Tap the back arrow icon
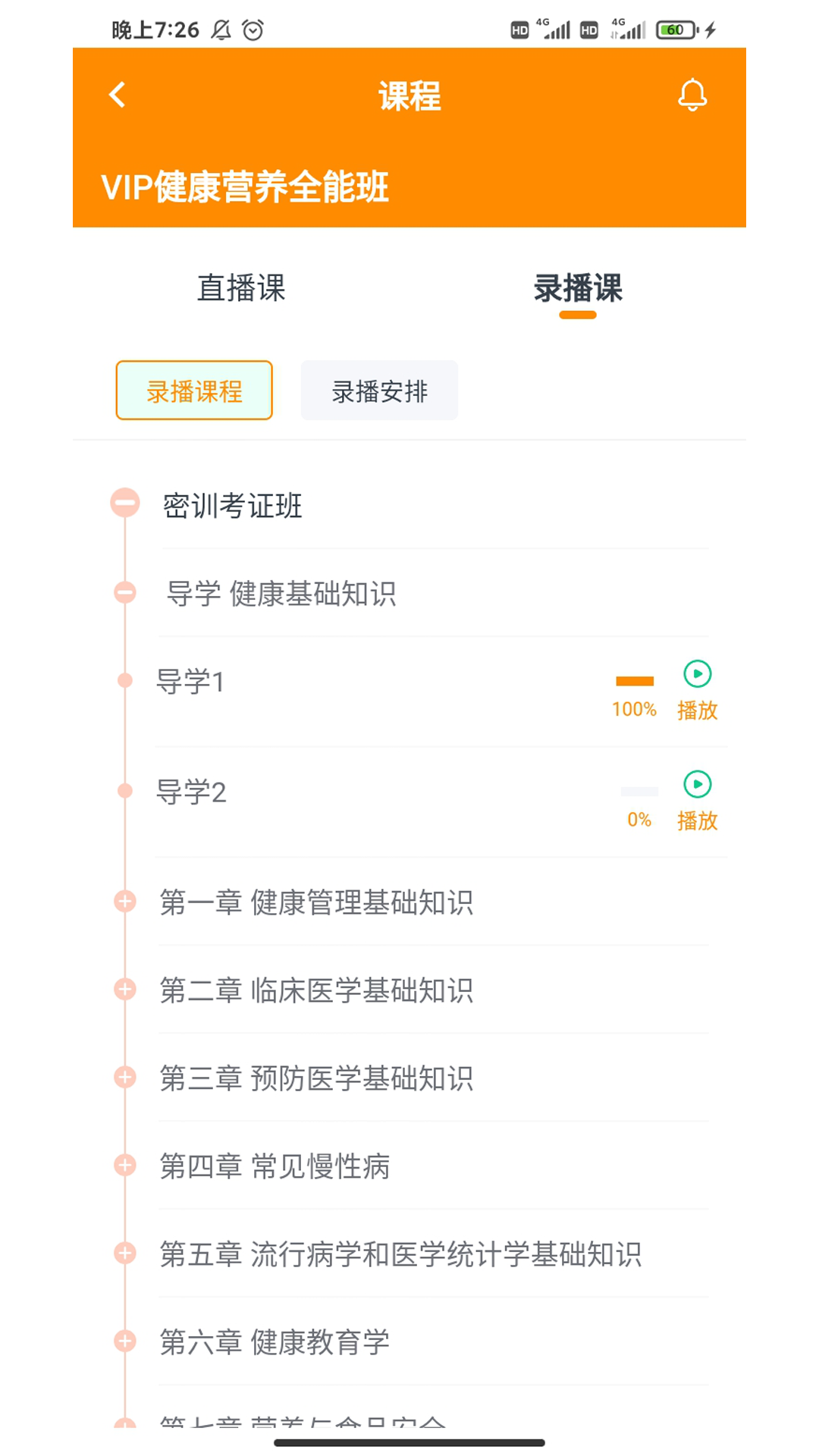Image resolution: width=819 pixels, height=1456 pixels. [x=118, y=95]
